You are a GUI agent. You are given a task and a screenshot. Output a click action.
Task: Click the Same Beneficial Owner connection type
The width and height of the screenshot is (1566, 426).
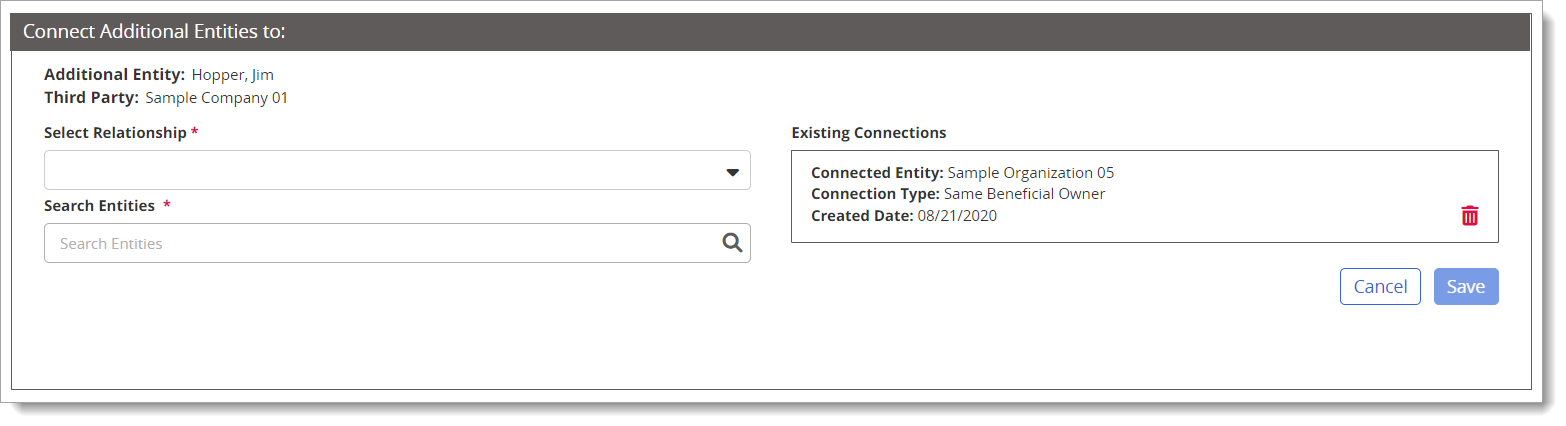click(x=1024, y=193)
